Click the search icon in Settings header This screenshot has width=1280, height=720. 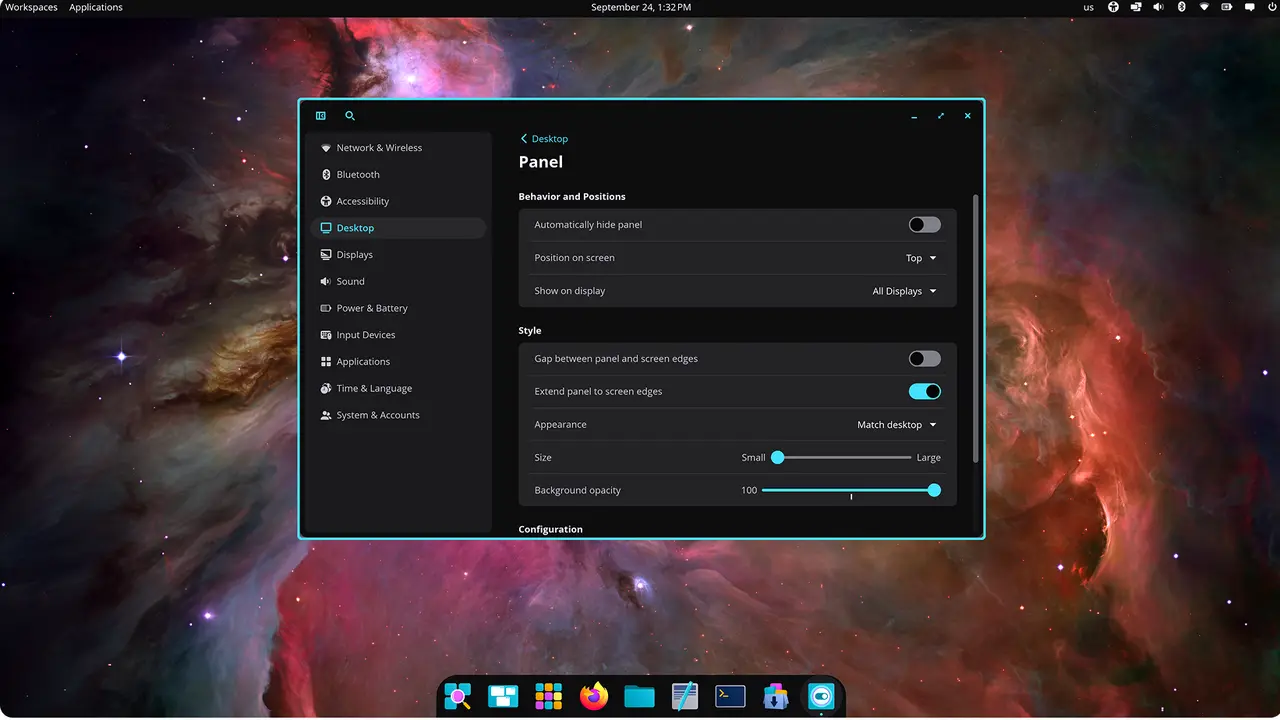(350, 116)
